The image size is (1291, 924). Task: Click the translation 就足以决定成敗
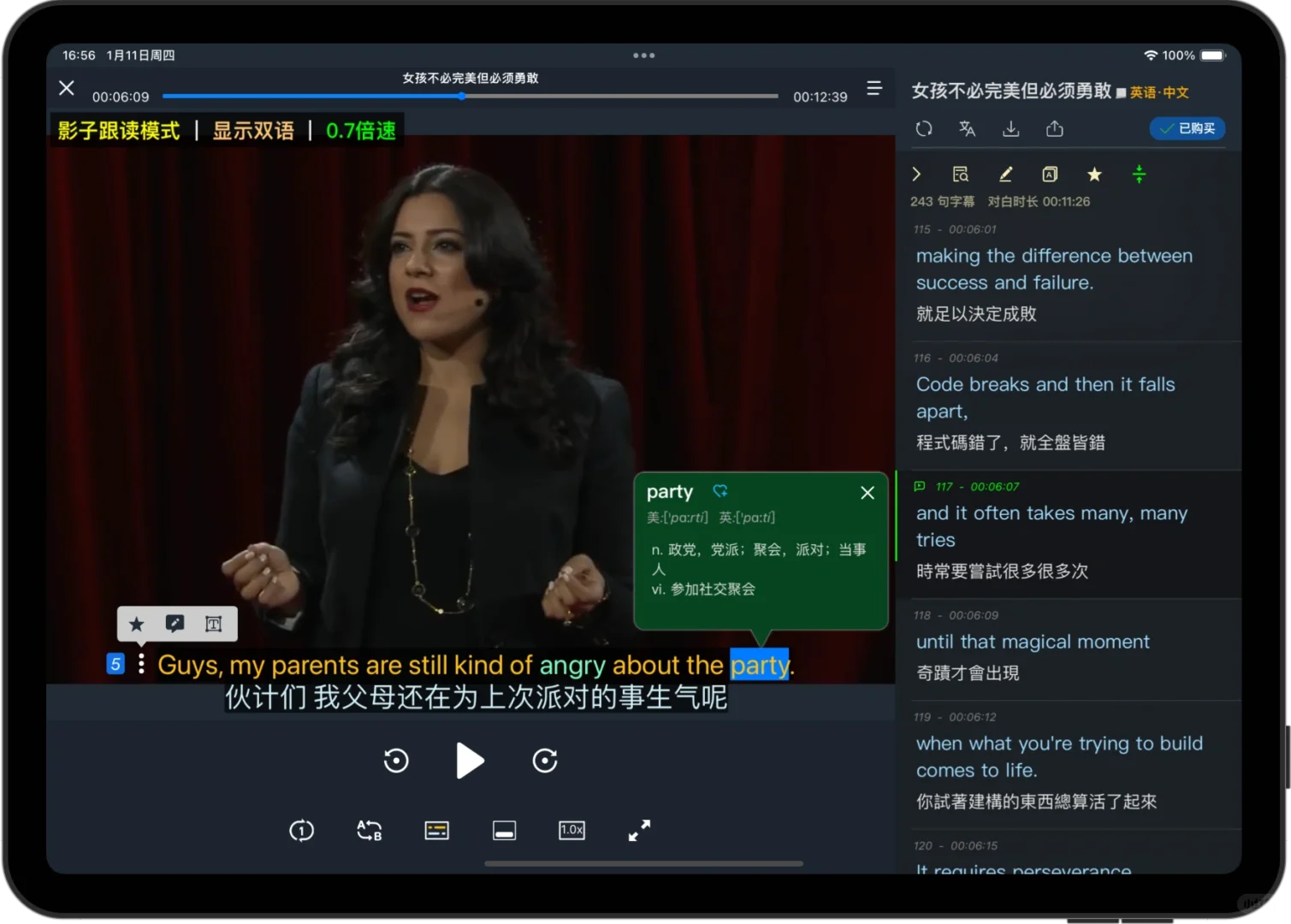pyautogui.click(x=976, y=314)
